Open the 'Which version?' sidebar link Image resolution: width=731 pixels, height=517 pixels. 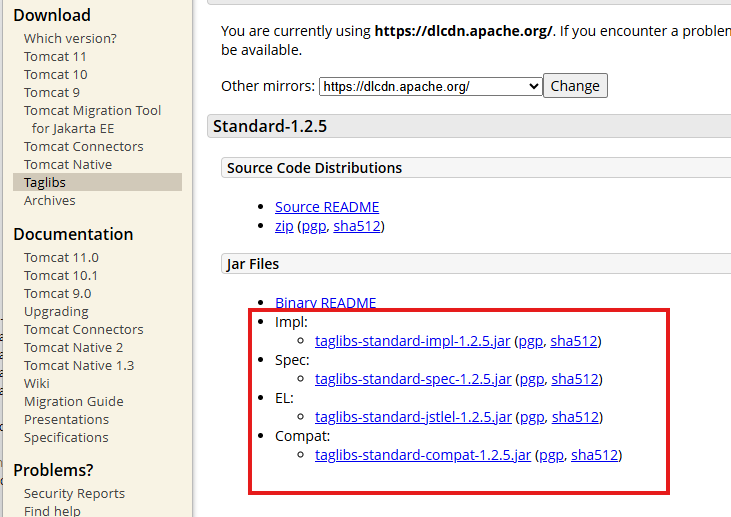[x=70, y=38]
